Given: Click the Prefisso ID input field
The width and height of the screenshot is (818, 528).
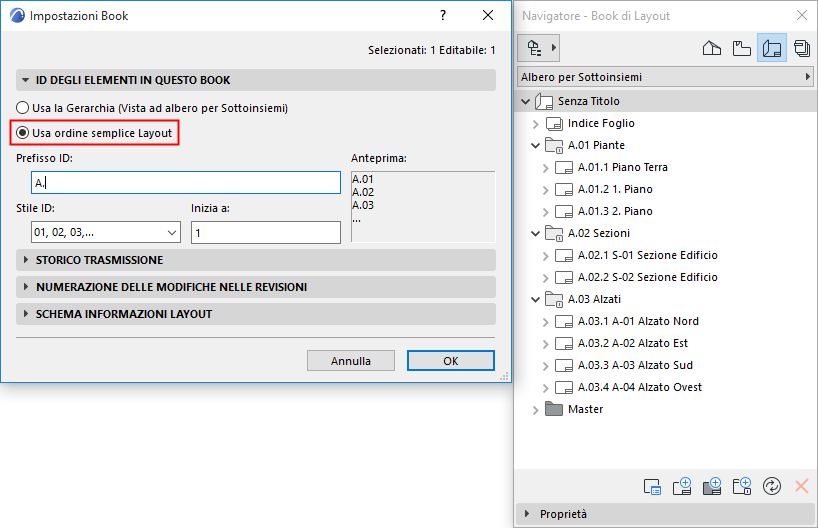Looking at the screenshot, I should pos(186,183).
